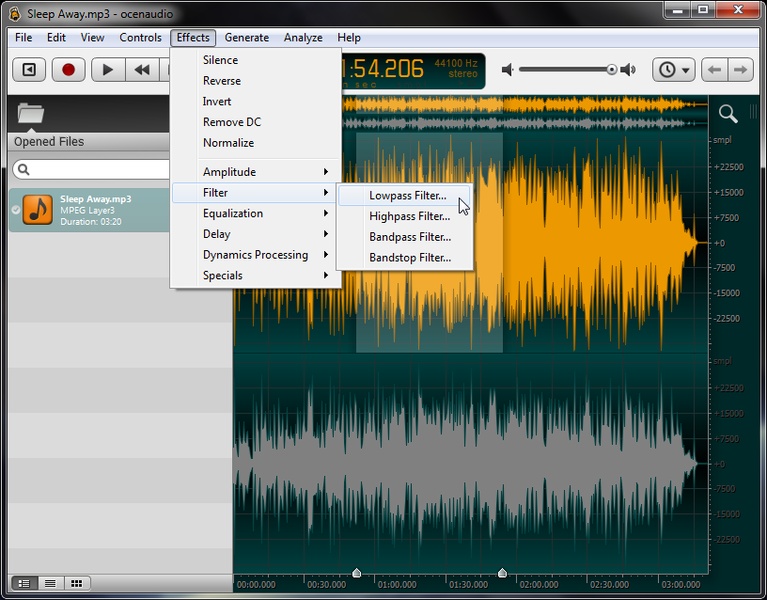Screen dimensions: 767x600
Task: Click the Opened Files folder icon
Action: [31, 113]
